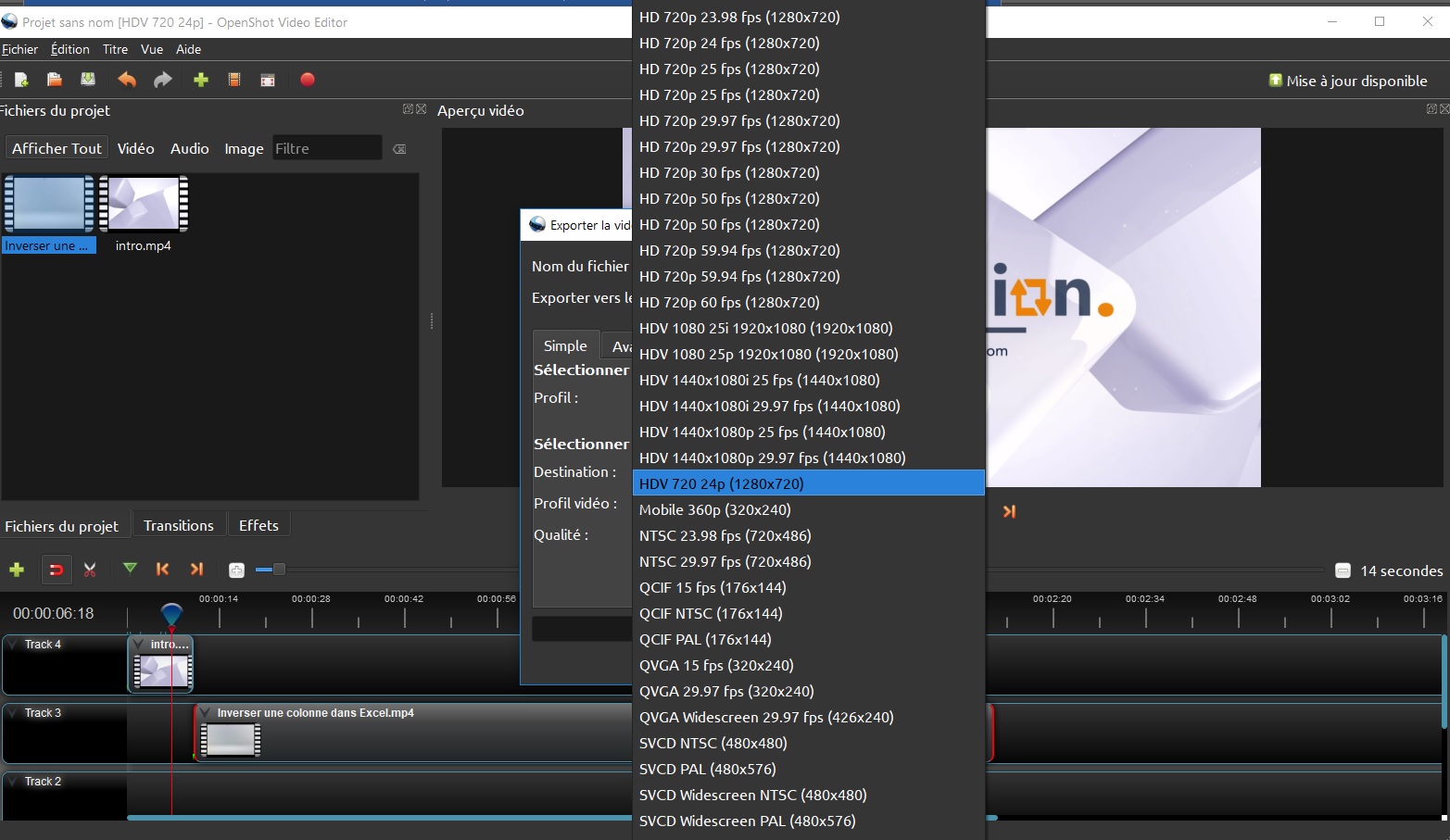The height and width of the screenshot is (840, 1450).
Task: Redo the last undone action
Action: click(x=163, y=80)
